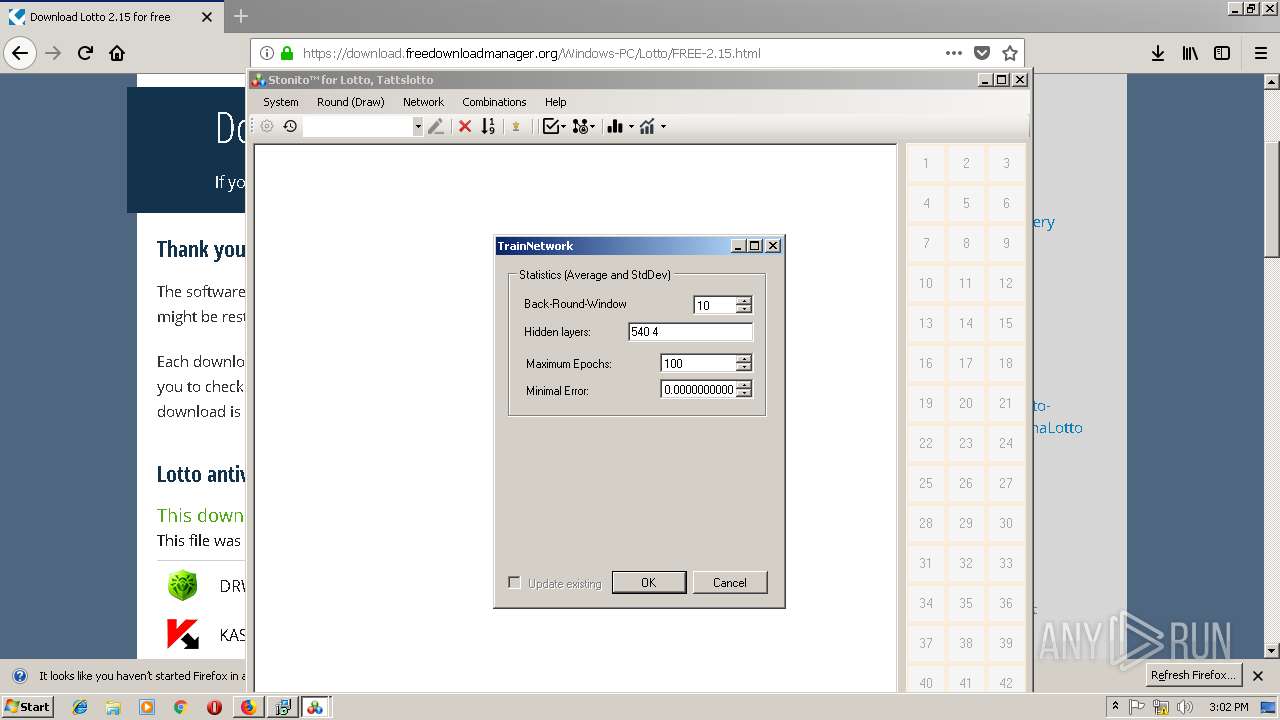Open a new Firefox tab with plus icon
This screenshot has width=1280, height=720.
click(x=241, y=16)
